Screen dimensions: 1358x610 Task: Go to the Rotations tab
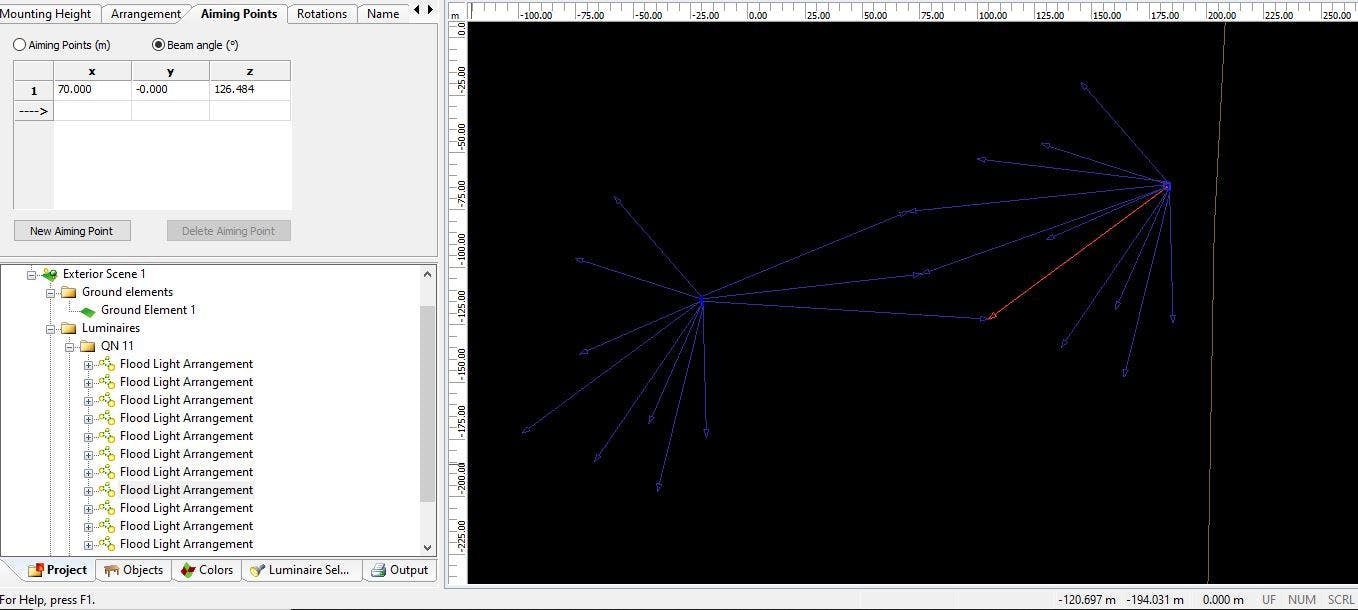pos(322,14)
